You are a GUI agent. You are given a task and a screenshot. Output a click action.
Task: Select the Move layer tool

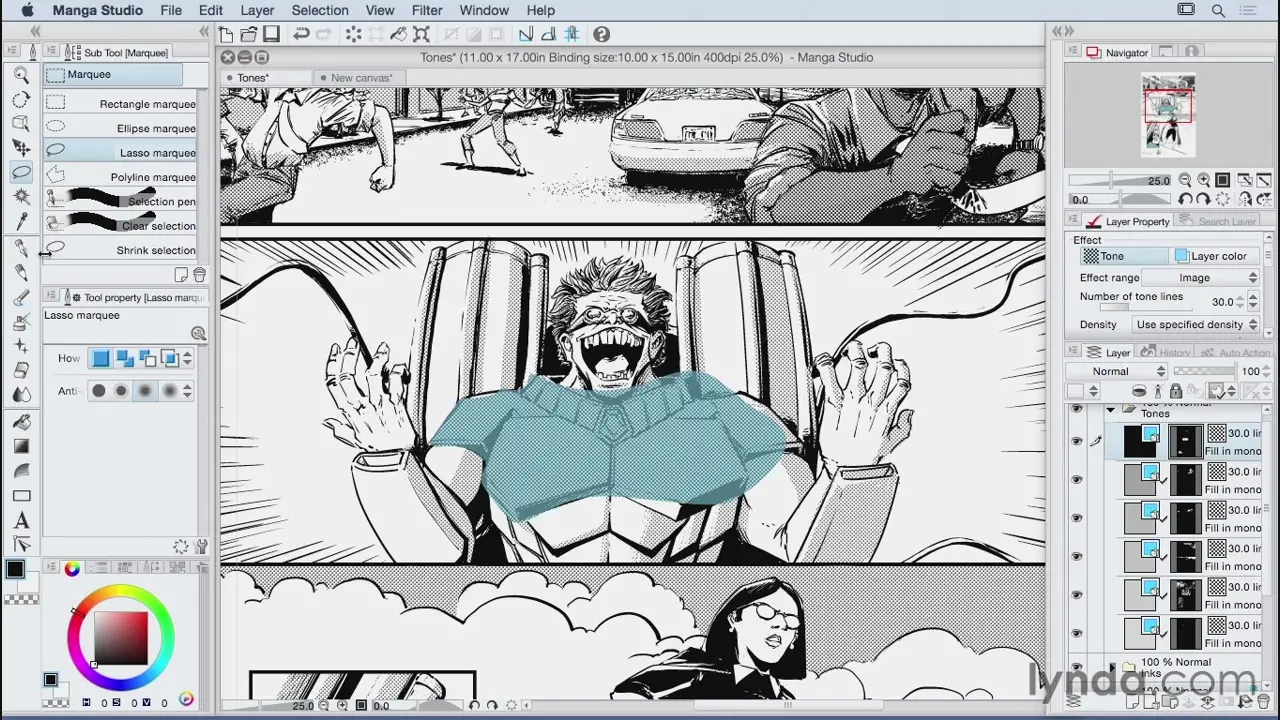pos(21,148)
